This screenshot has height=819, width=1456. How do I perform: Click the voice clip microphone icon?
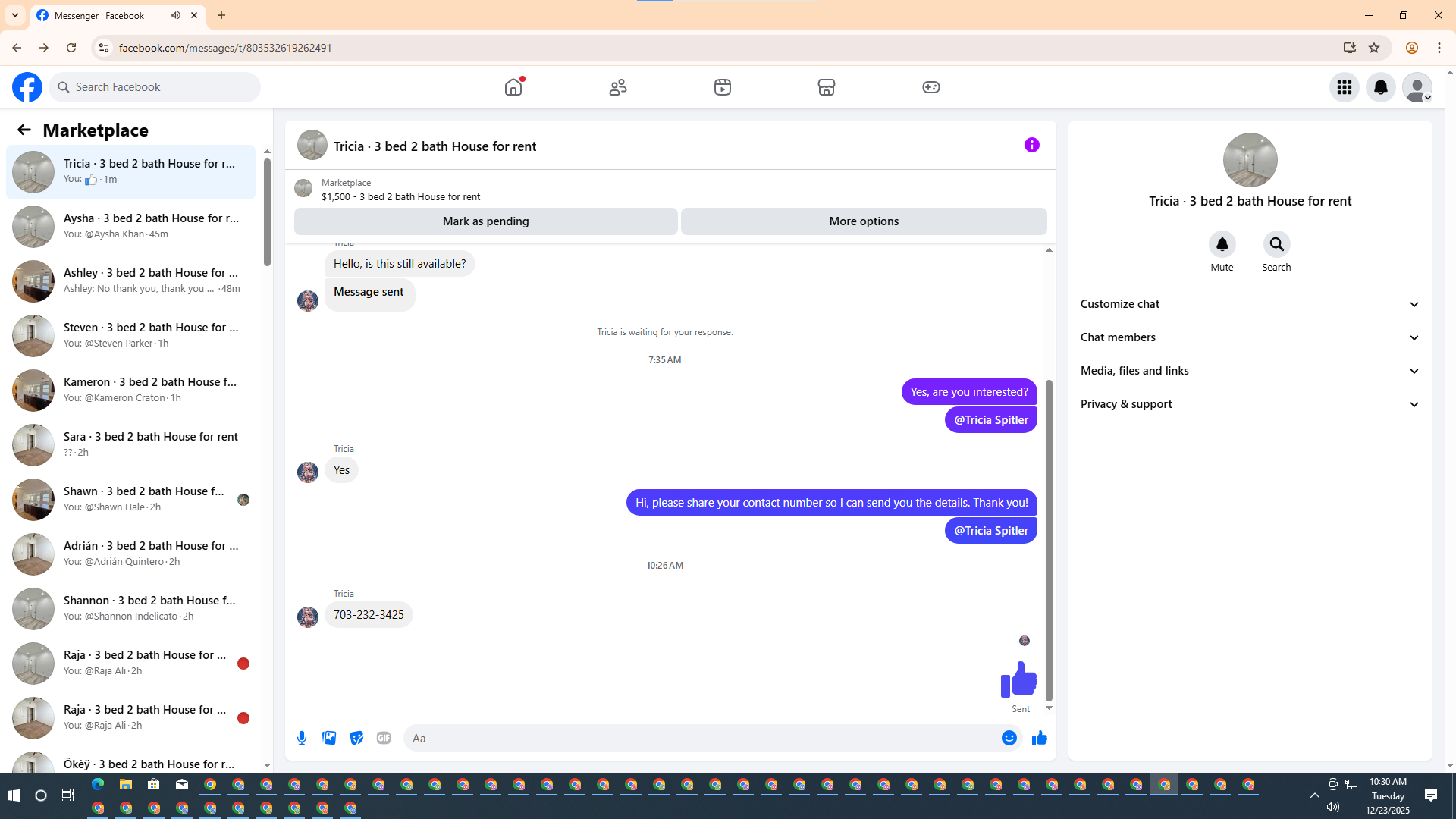click(302, 738)
